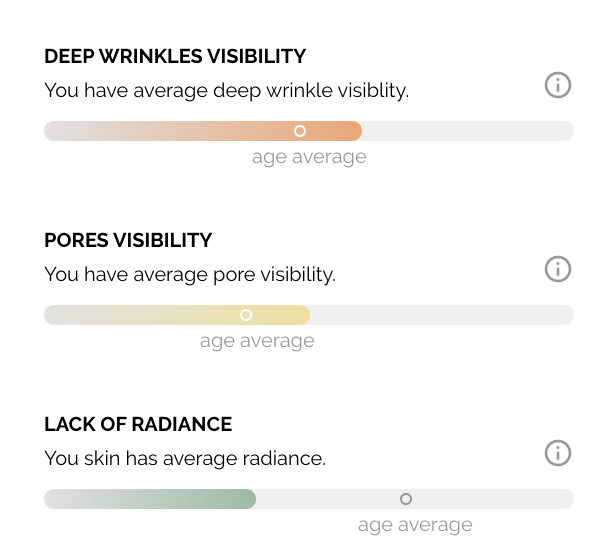
Task: Open info for Deep Wrinkles Visibility
Action: (x=557, y=85)
